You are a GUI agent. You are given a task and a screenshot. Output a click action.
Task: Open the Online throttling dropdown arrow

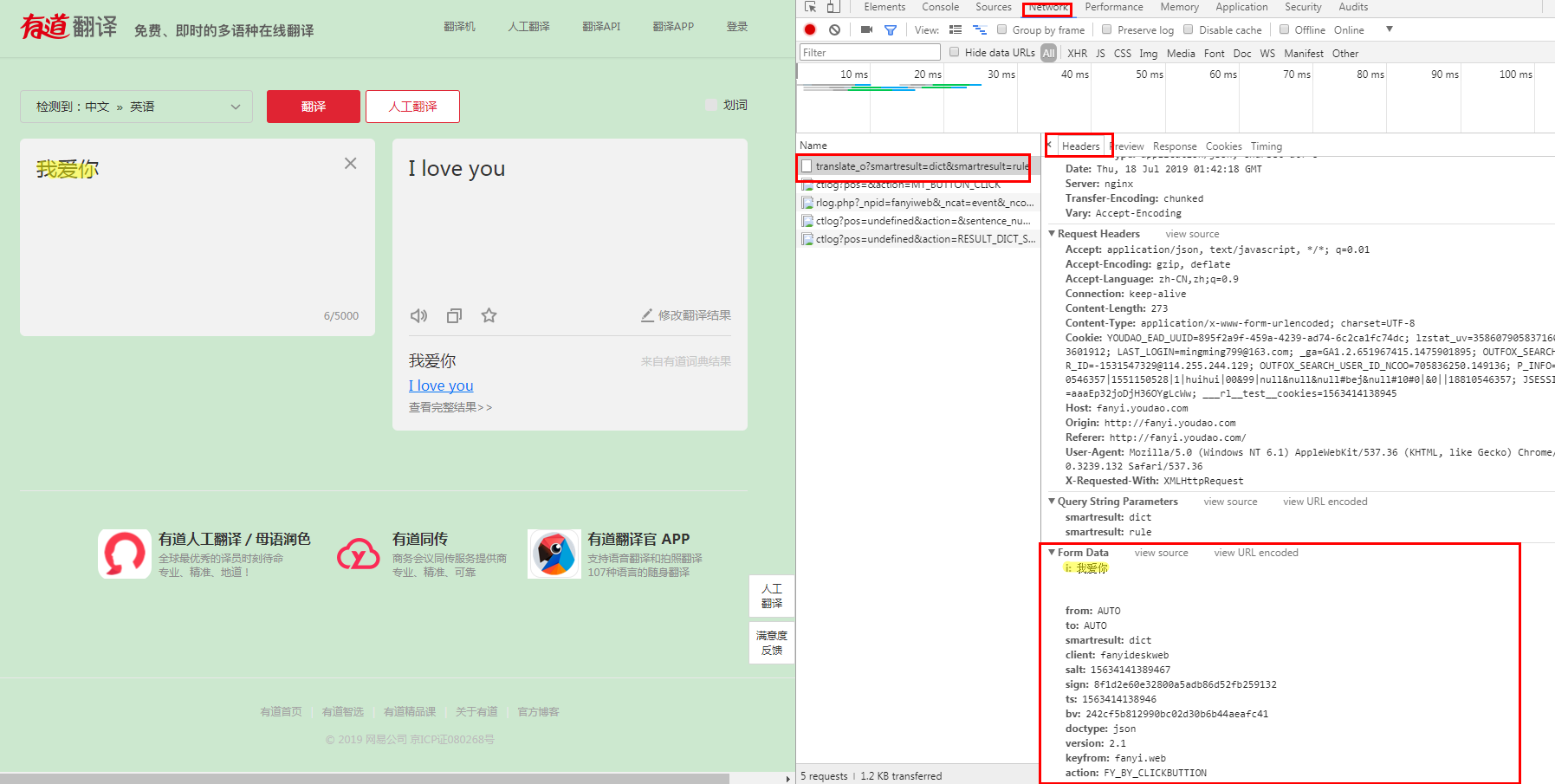[x=1390, y=29]
